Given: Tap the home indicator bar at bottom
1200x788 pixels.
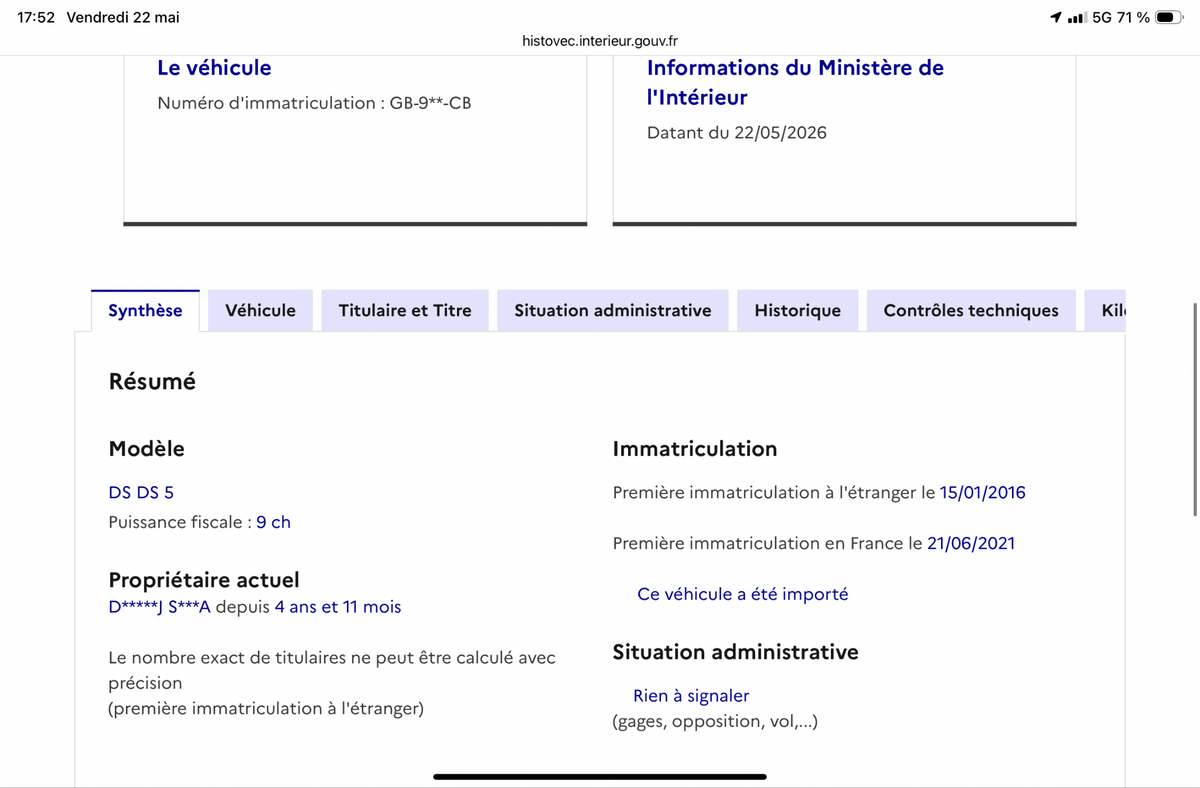Looking at the screenshot, I should pyautogui.click(x=600, y=776).
